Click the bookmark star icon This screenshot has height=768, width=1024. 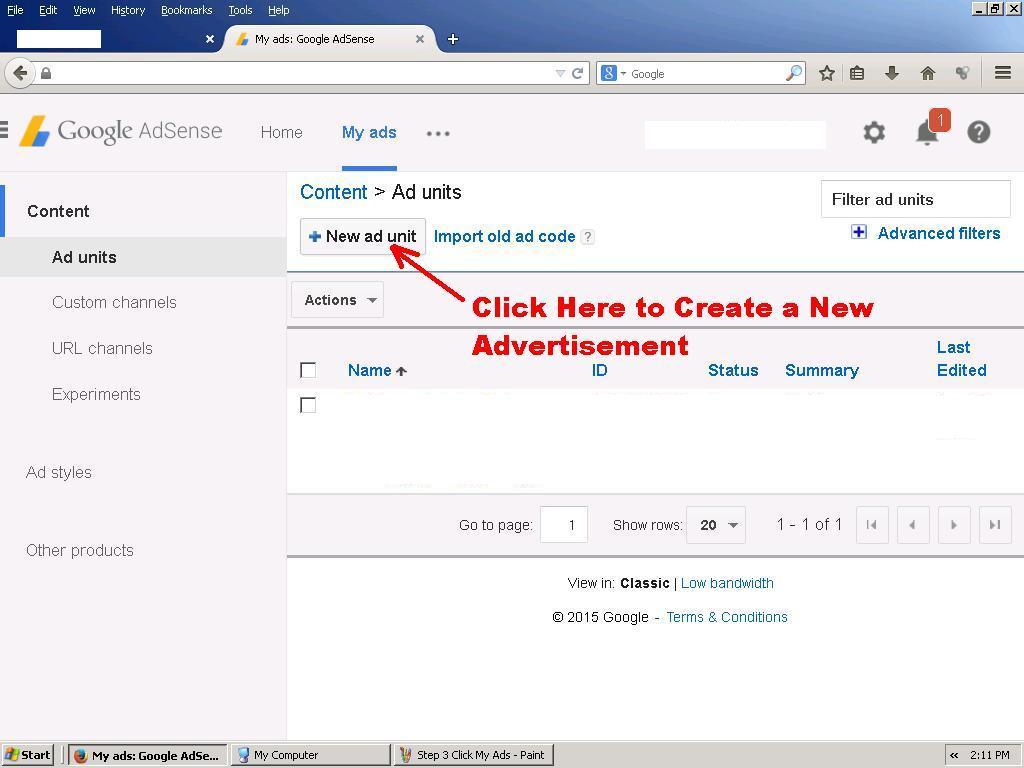(827, 73)
